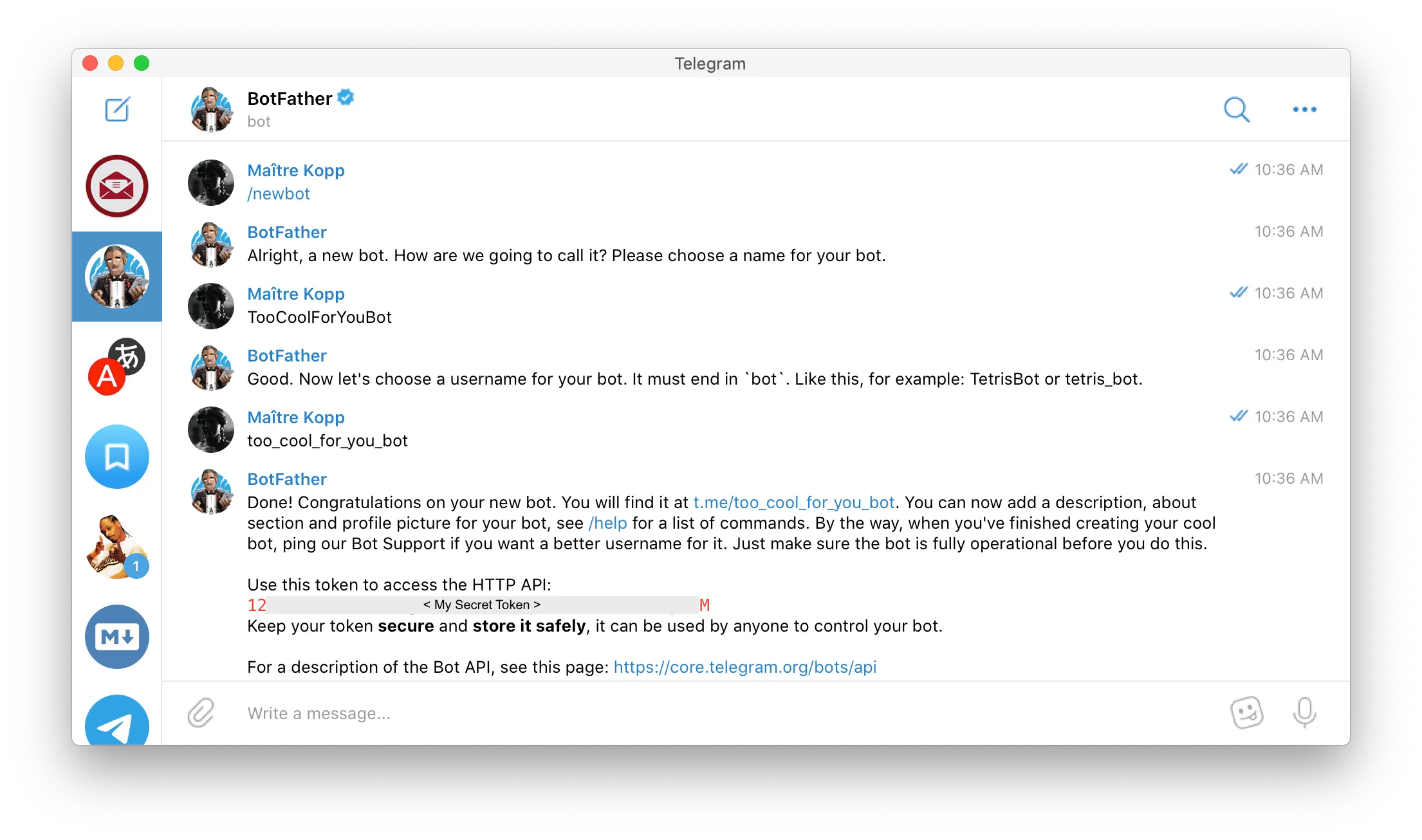
Task: Click BotFather's verified badge
Action: pos(346,97)
